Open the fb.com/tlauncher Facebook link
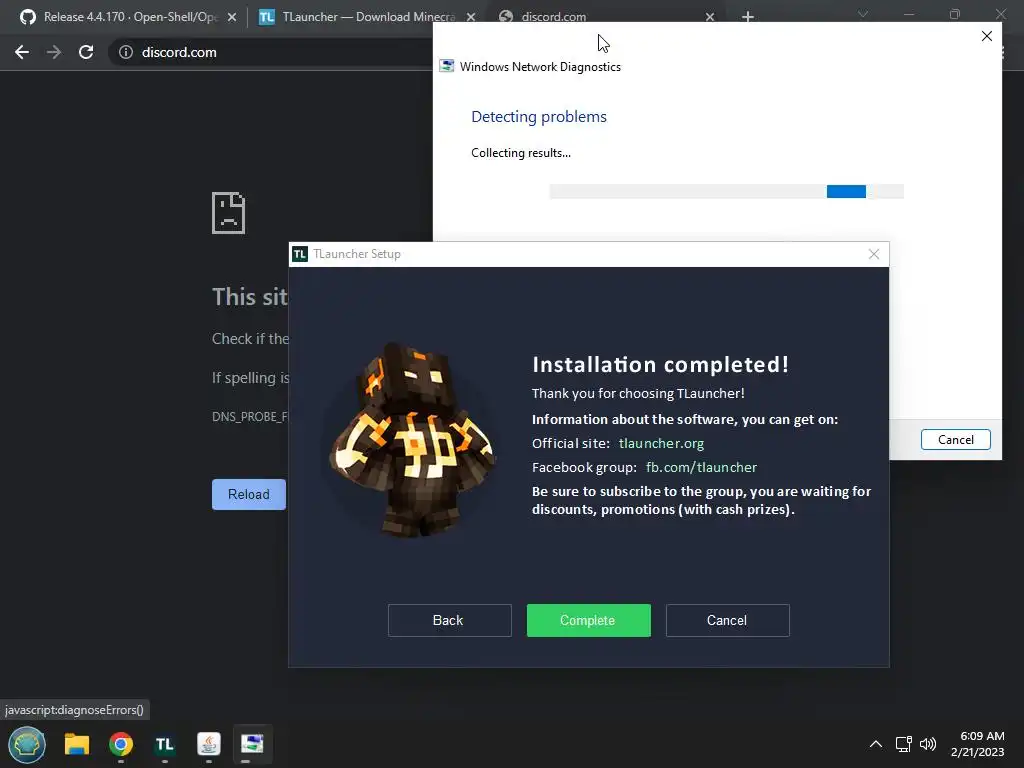Viewport: 1024px width, 768px height. 701,468
